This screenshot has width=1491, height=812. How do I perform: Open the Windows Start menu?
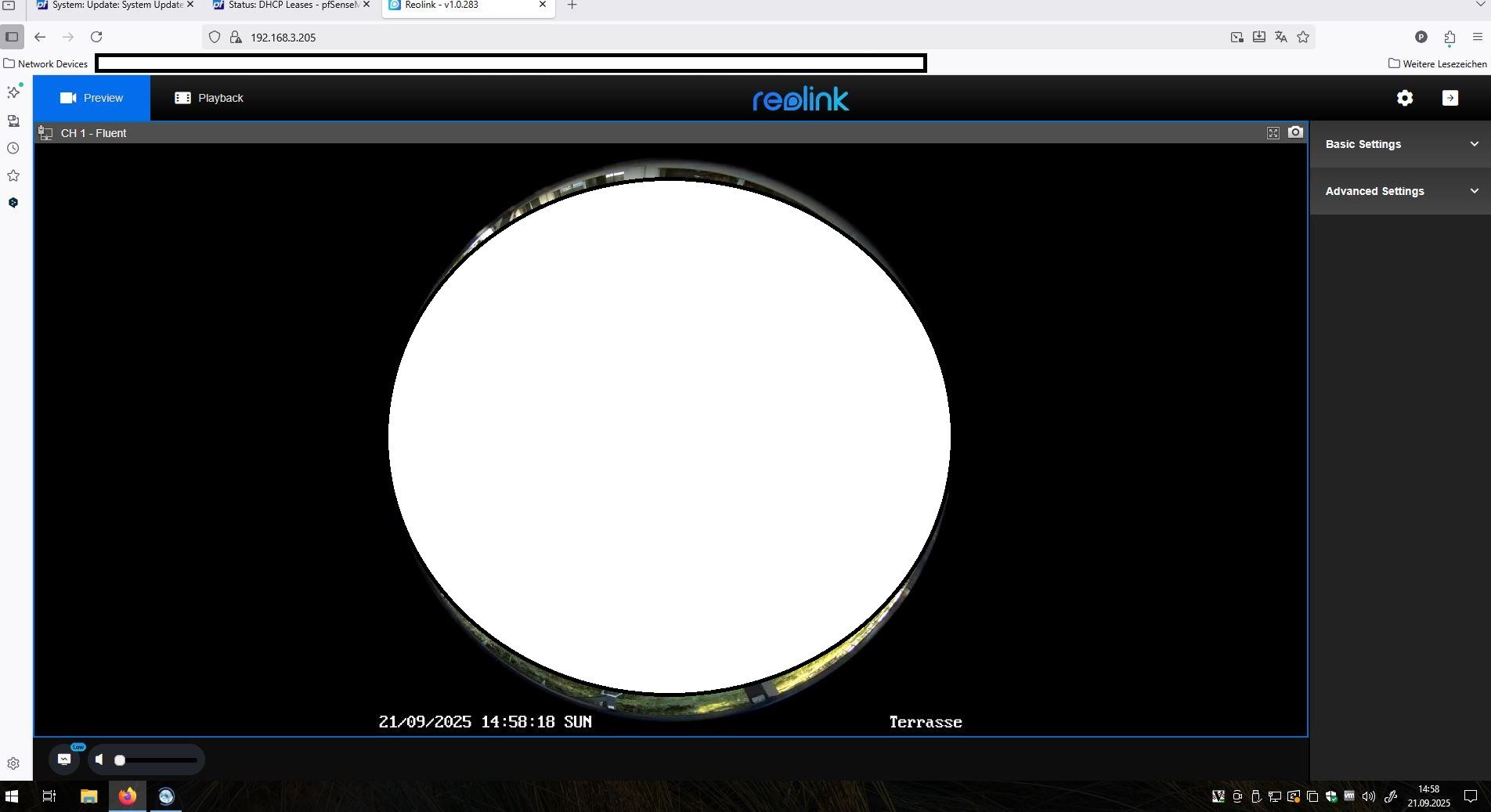point(12,796)
